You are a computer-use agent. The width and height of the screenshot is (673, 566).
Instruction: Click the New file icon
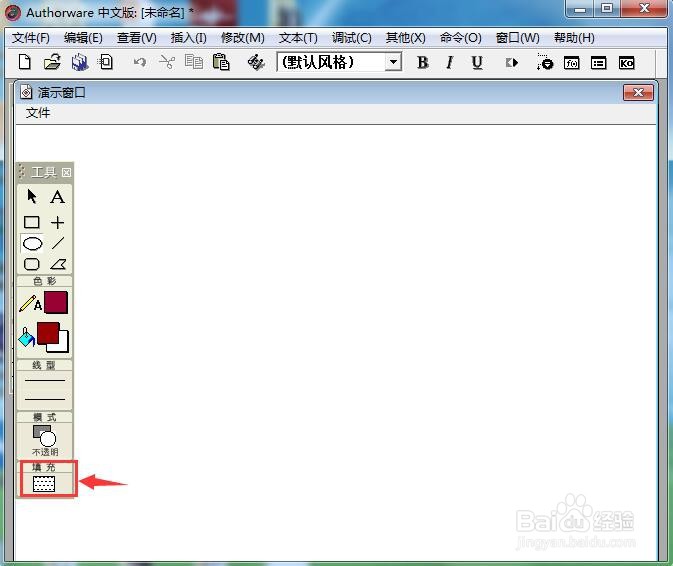click(x=25, y=62)
